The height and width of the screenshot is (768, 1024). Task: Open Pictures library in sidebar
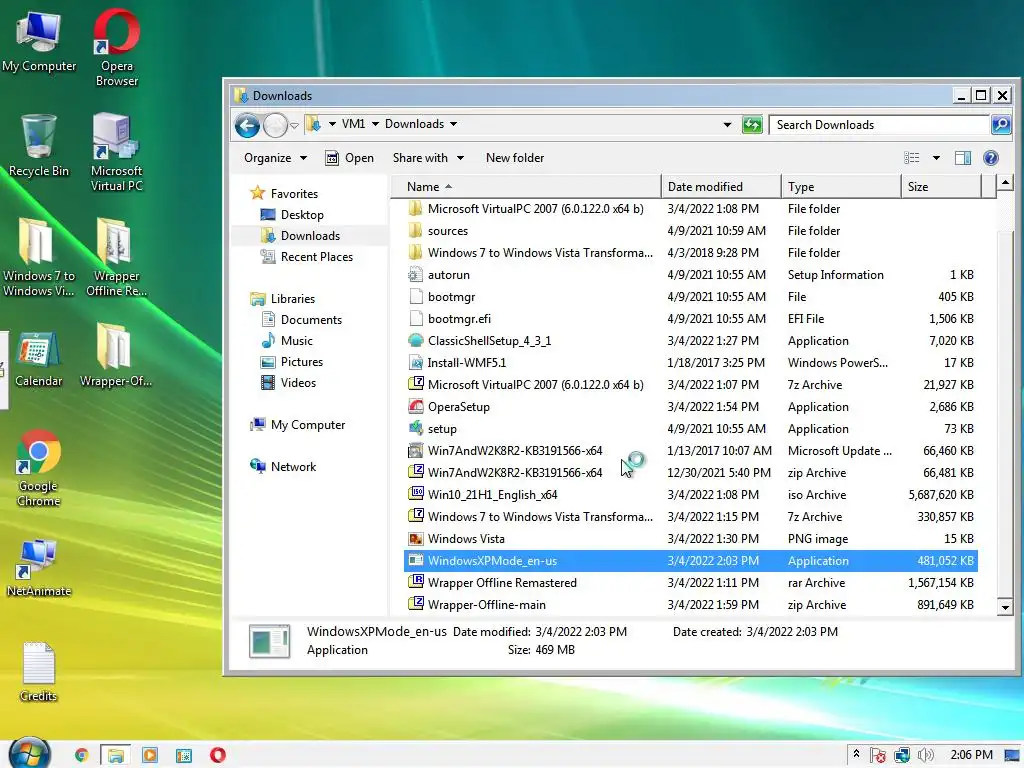pyautogui.click(x=291, y=361)
